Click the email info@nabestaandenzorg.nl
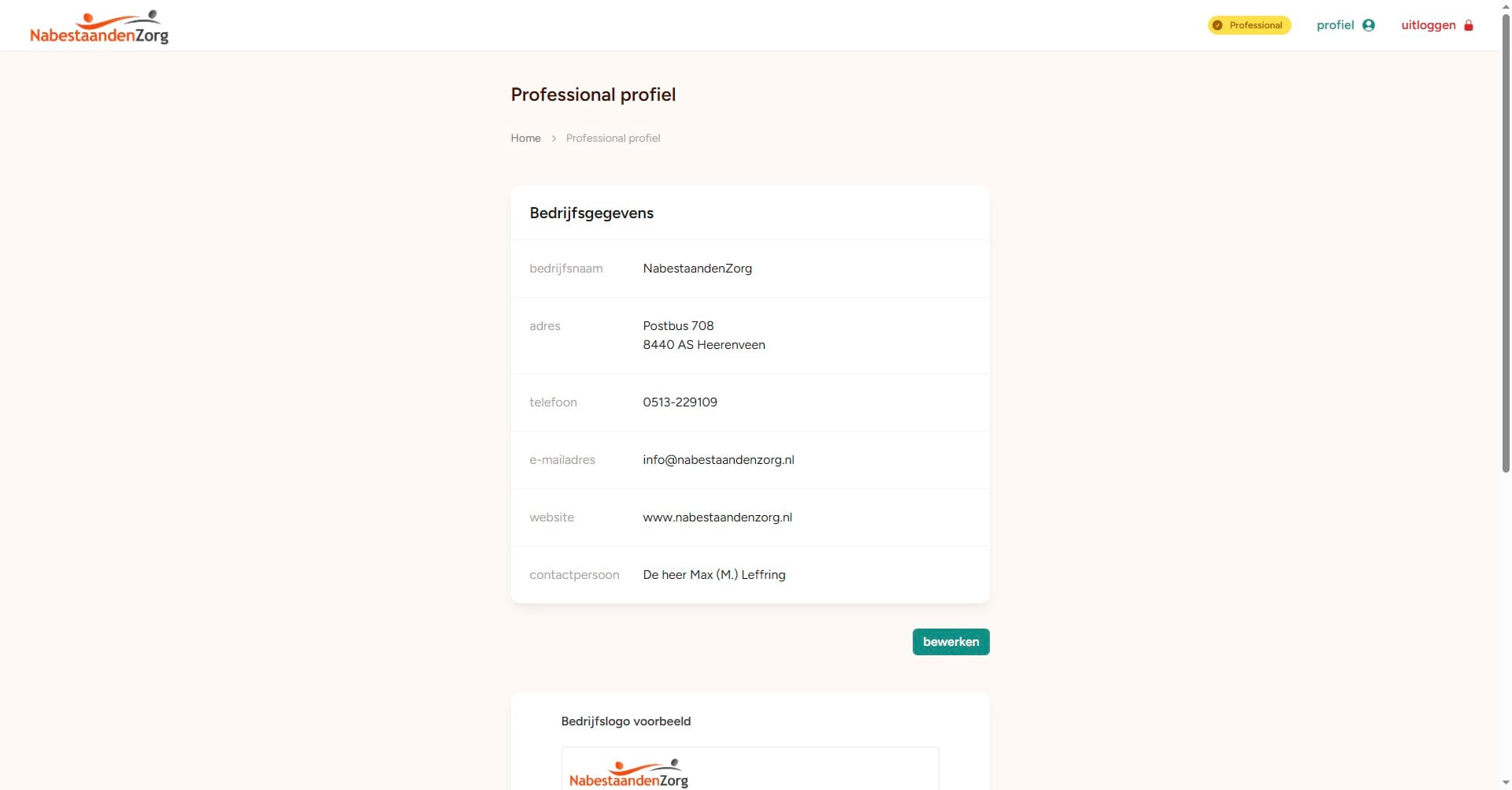The width and height of the screenshot is (1512, 790). point(718,460)
